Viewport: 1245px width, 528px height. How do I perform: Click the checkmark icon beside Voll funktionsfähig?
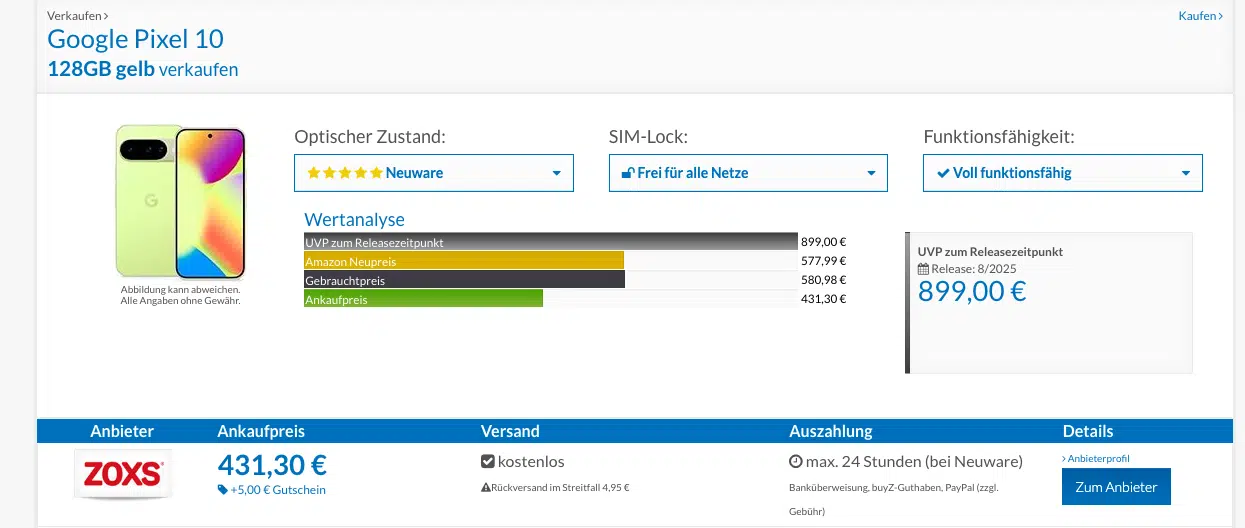pos(942,173)
